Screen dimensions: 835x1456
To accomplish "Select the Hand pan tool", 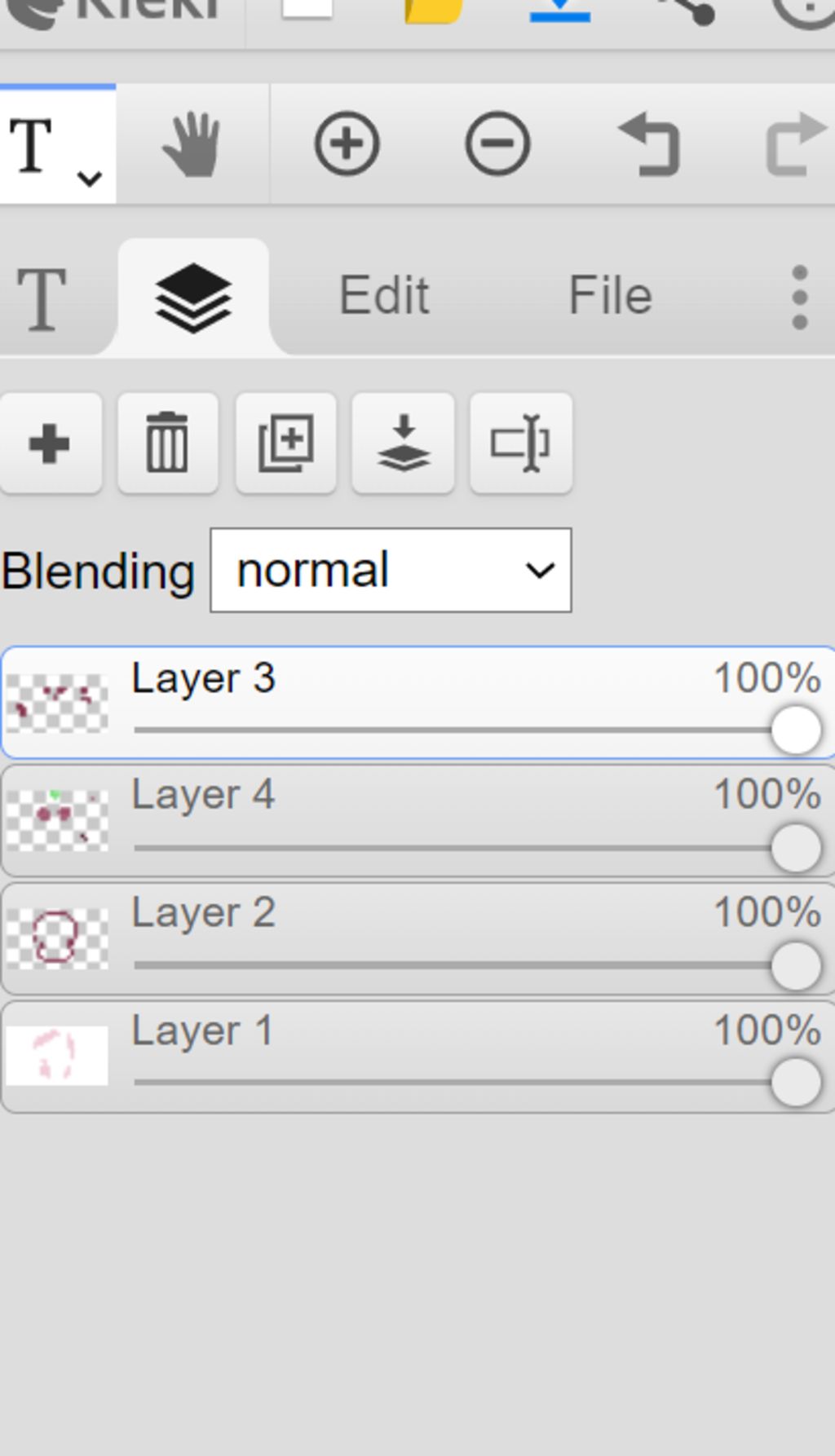I will pyautogui.click(x=192, y=145).
